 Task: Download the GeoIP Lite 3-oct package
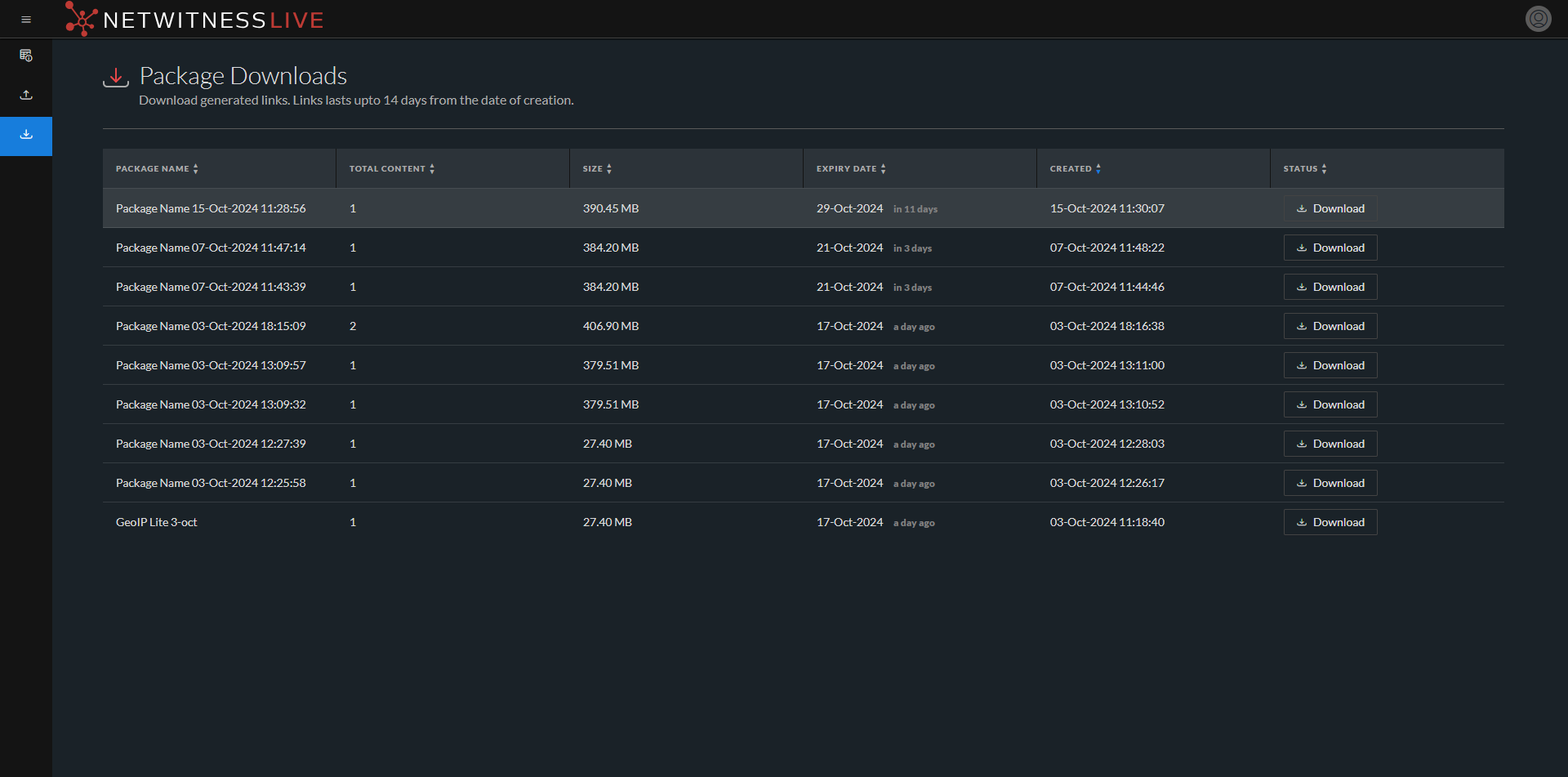click(1330, 522)
